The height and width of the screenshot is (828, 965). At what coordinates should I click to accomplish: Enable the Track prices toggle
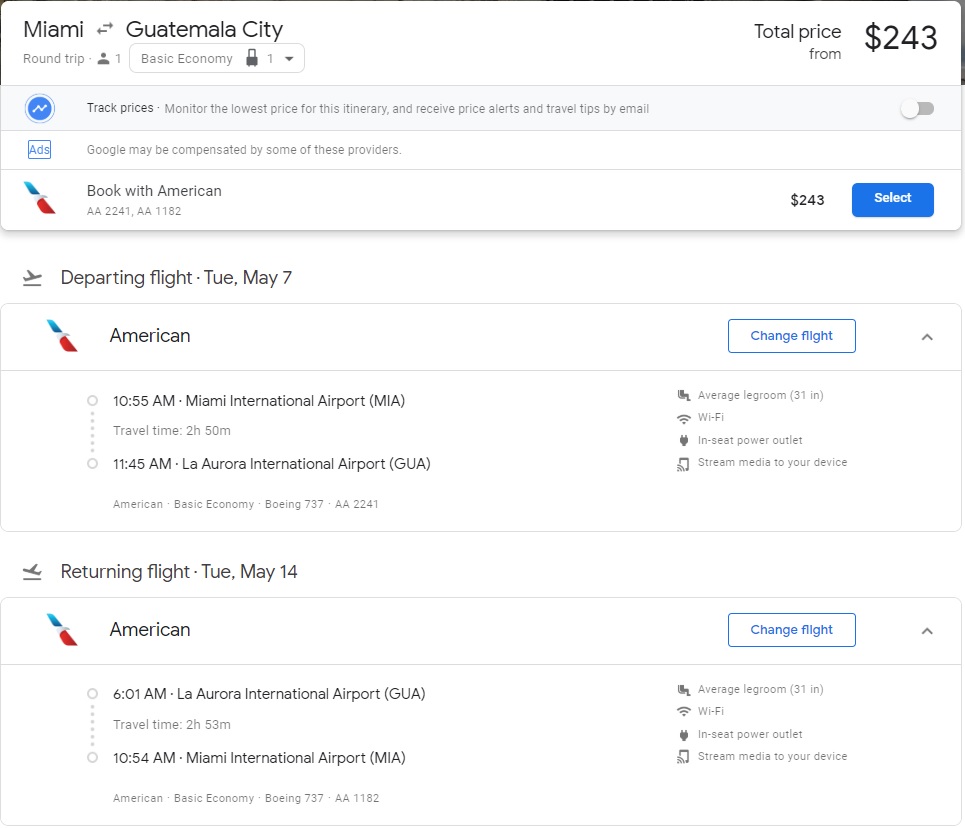tap(916, 109)
